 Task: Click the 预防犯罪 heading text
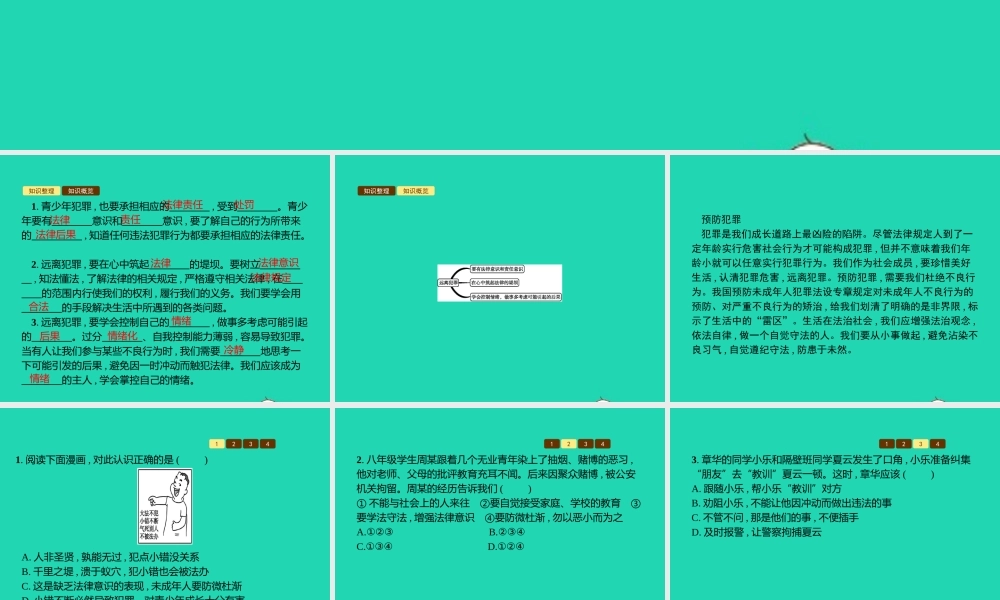point(721,219)
